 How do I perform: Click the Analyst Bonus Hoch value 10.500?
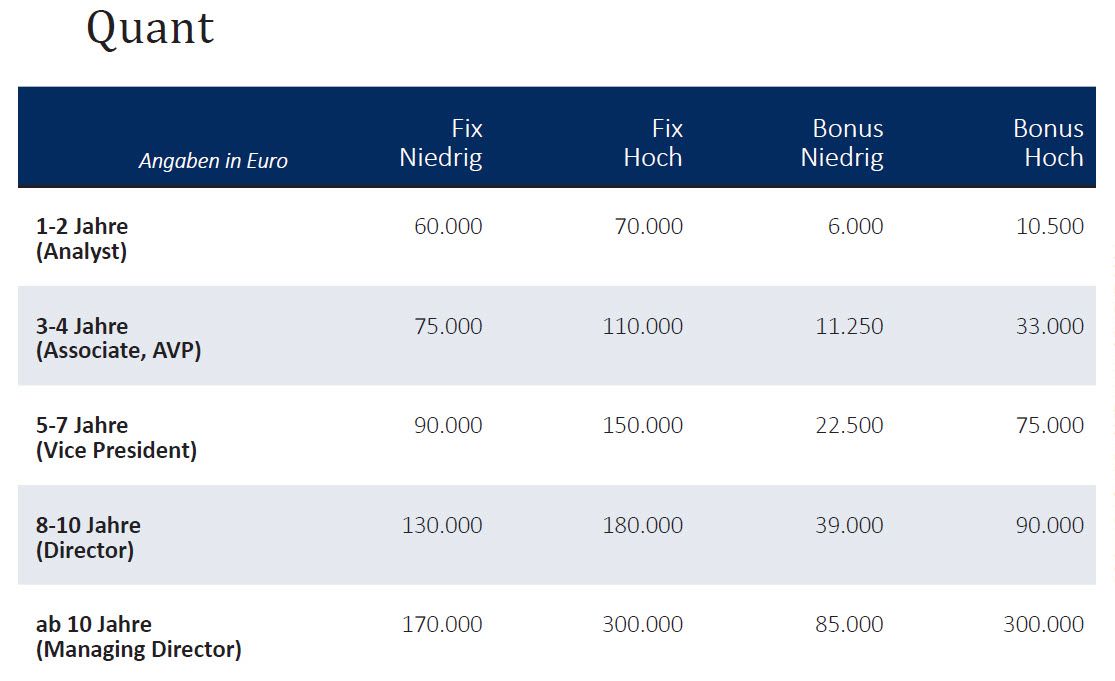(1050, 226)
